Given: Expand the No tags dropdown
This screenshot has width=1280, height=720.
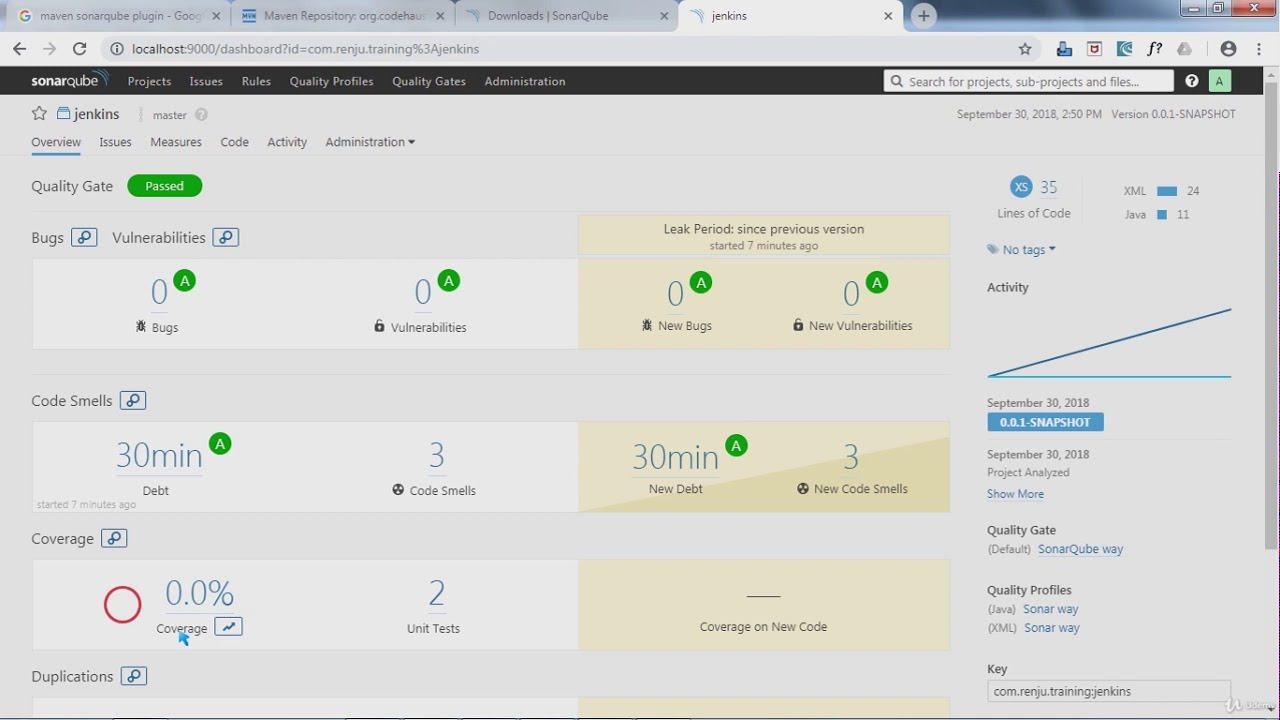Looking at the screenshot, I should click(1021, 250).
